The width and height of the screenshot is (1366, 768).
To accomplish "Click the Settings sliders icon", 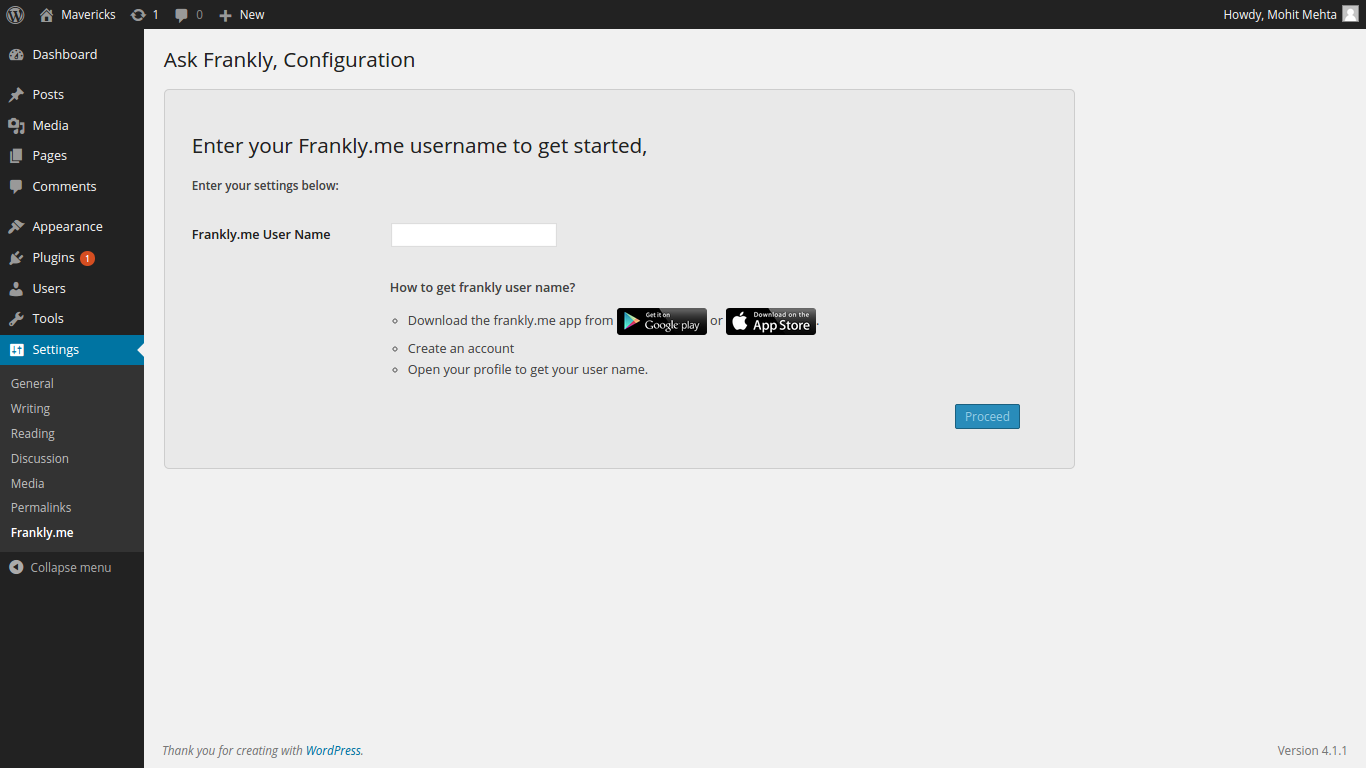I will pyautogui.click(x=16, y=350).
